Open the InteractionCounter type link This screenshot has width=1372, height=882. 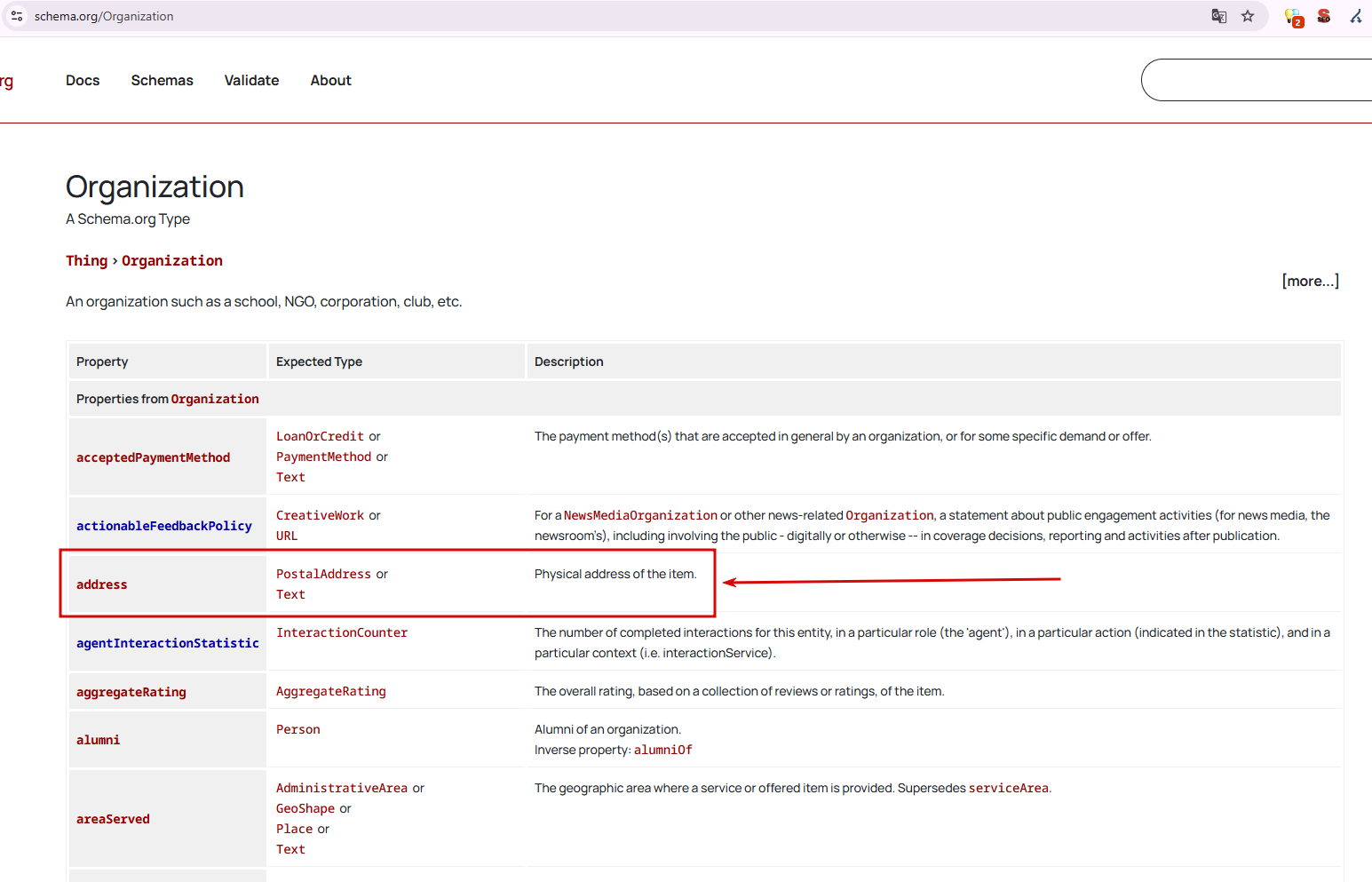click(x=342, y=632)
